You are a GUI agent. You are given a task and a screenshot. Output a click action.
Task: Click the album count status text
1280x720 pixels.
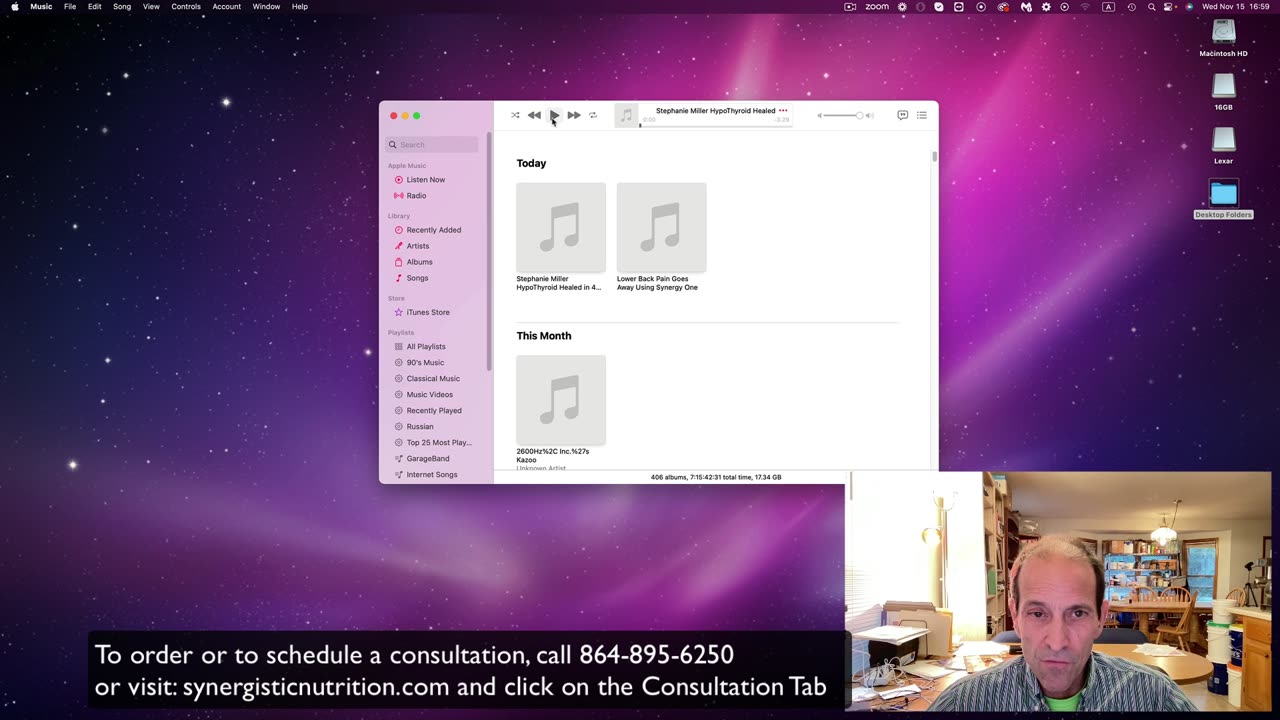click(x=716, y=477)
